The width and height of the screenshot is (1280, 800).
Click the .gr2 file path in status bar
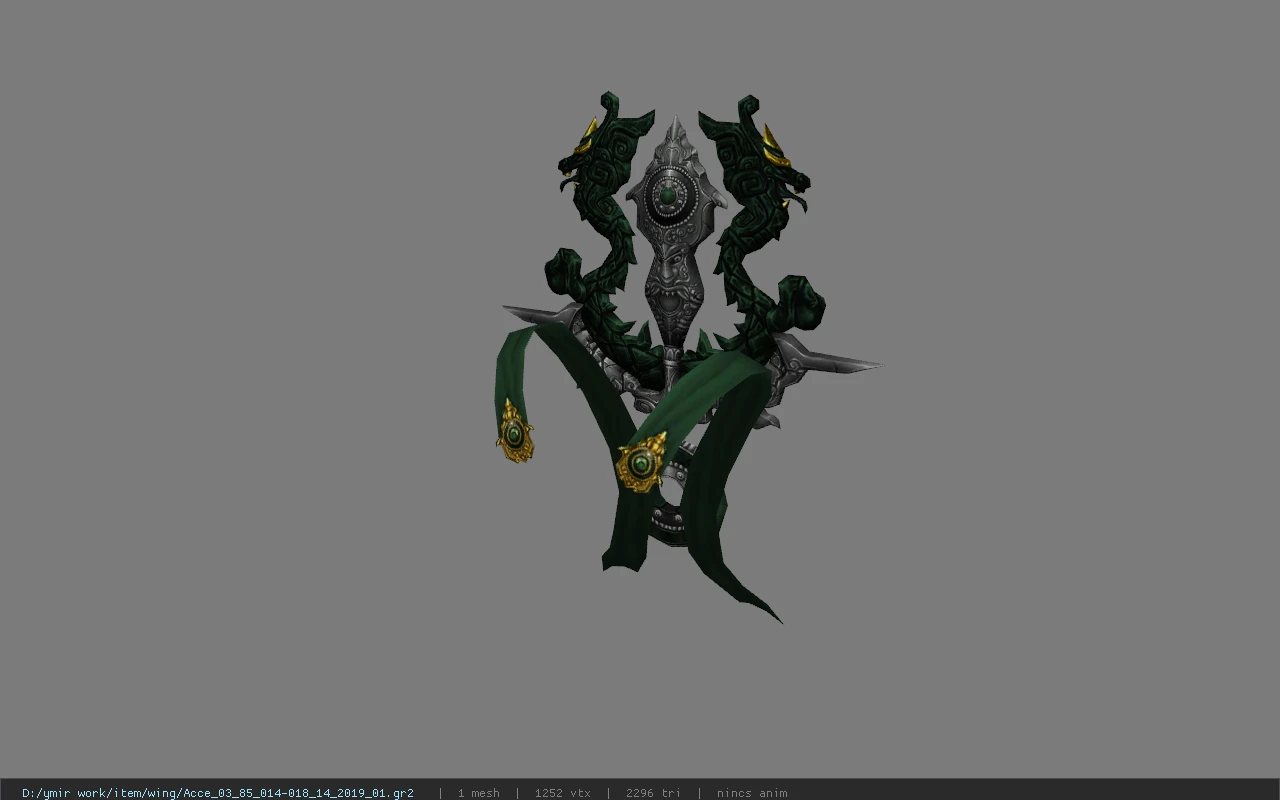(x=218, y=793)
